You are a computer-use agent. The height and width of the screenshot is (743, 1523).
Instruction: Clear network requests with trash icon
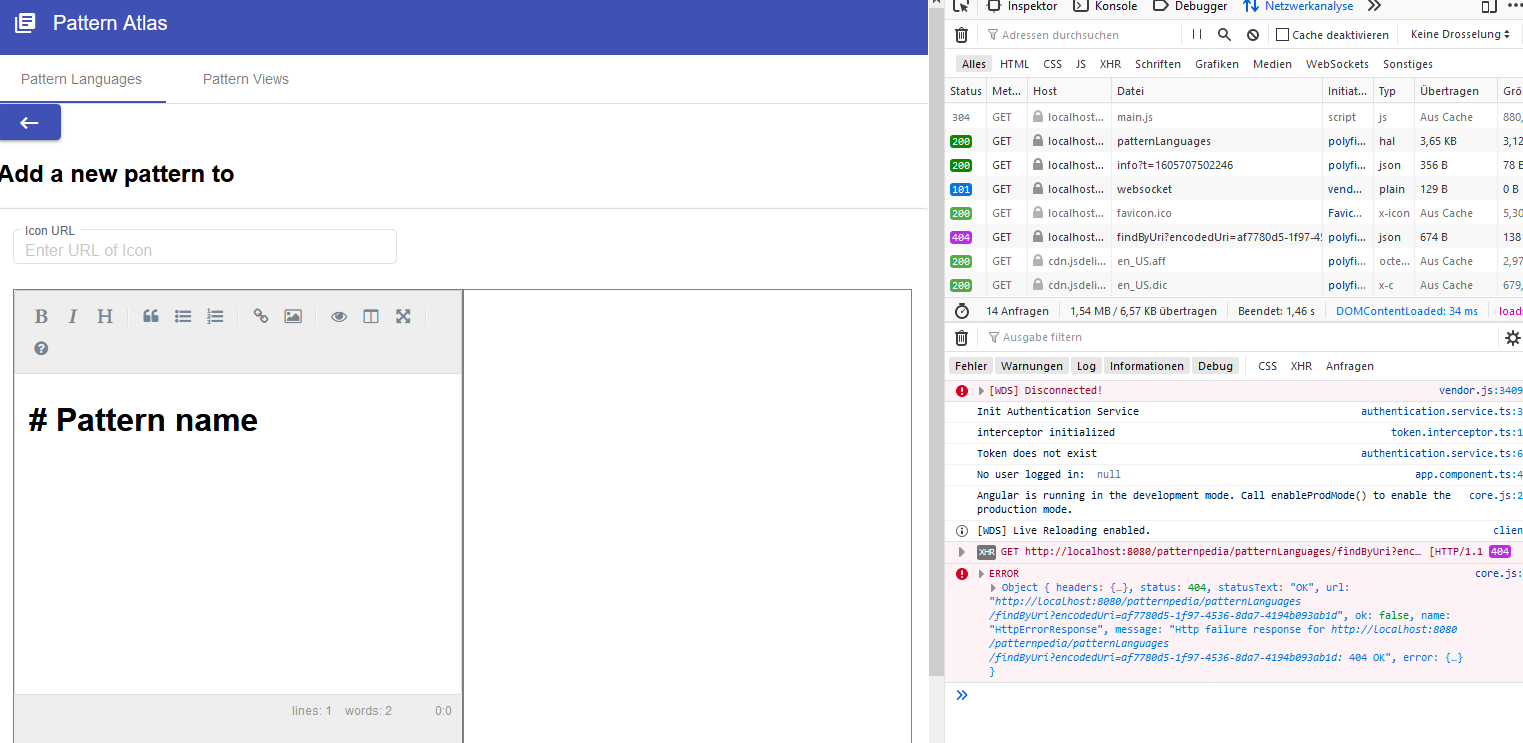tap(961, 34)
